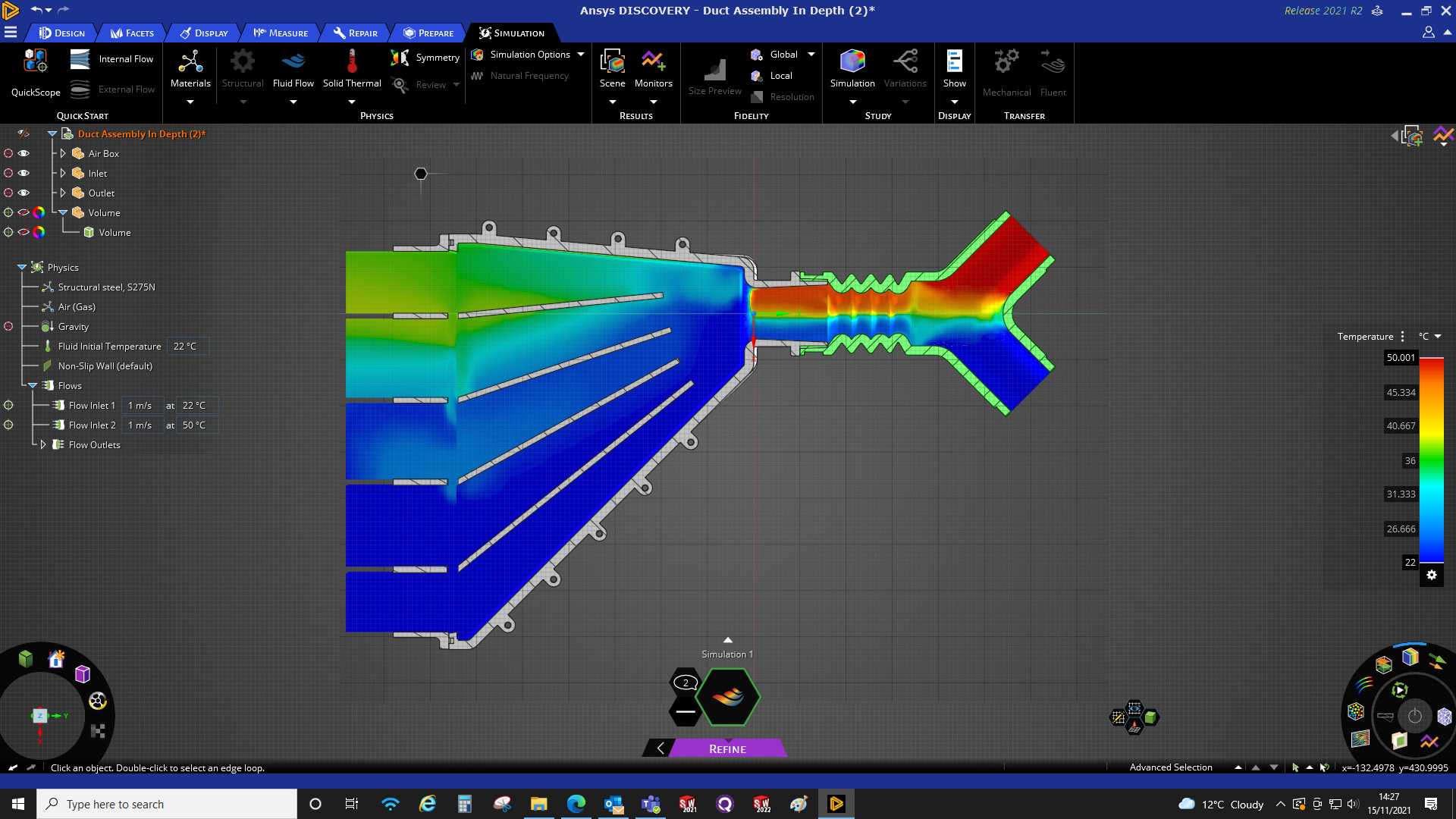The width and height of the screenshot is (1456, 819).
Task: Switch to the Prepare tab
Action: pos(428,33)
